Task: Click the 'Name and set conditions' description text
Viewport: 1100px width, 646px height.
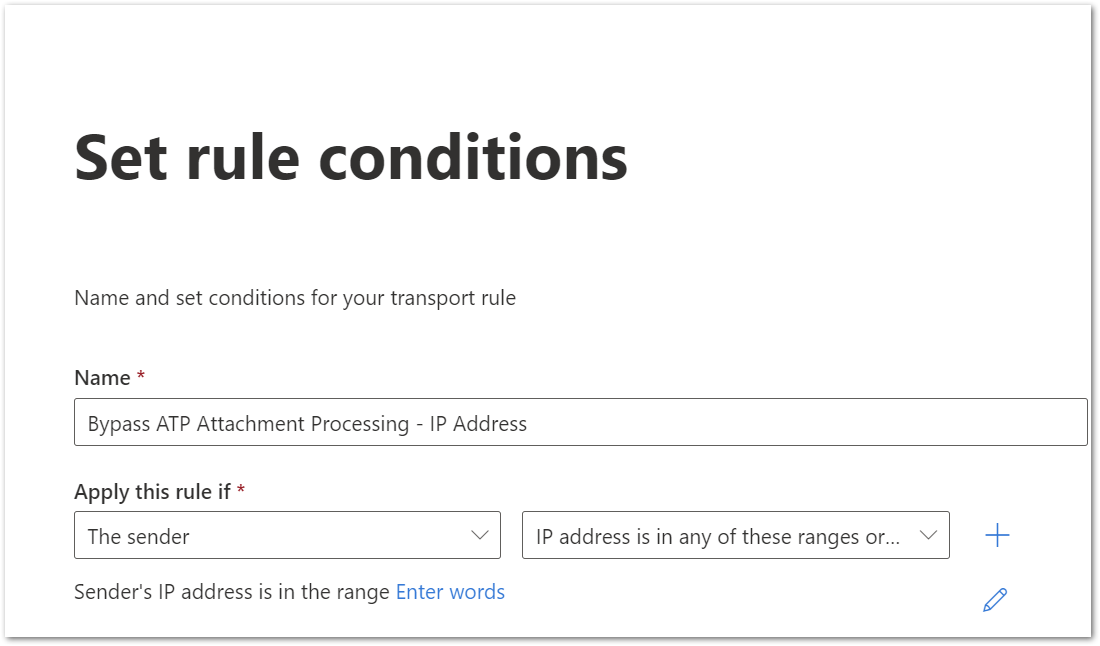Action: (295, 298)
